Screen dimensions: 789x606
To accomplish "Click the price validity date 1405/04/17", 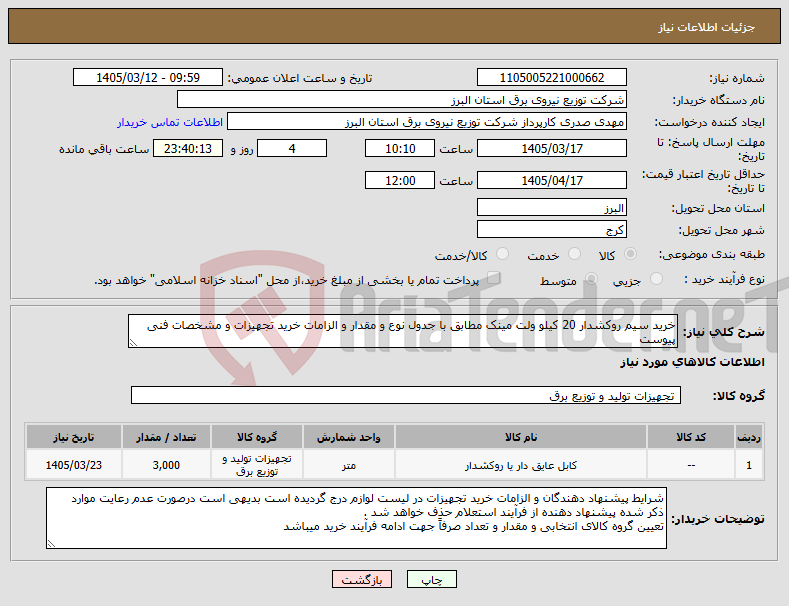I will coord(551,180).
